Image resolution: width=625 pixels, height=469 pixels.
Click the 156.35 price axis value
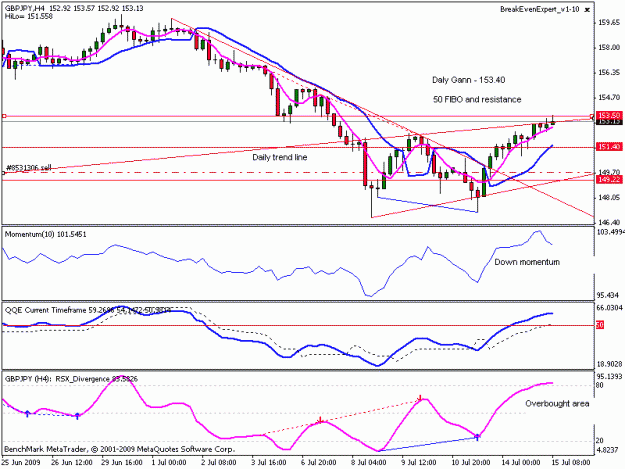tap(609, 73)
